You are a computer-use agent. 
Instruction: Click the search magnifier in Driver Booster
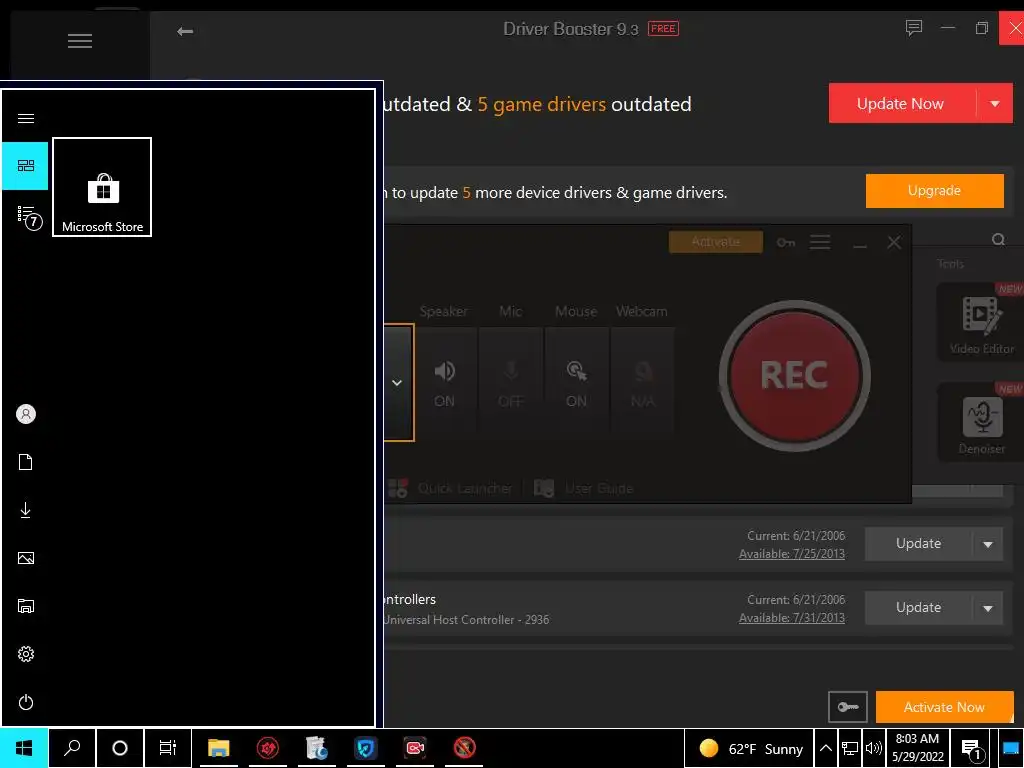tap(998, 240)
